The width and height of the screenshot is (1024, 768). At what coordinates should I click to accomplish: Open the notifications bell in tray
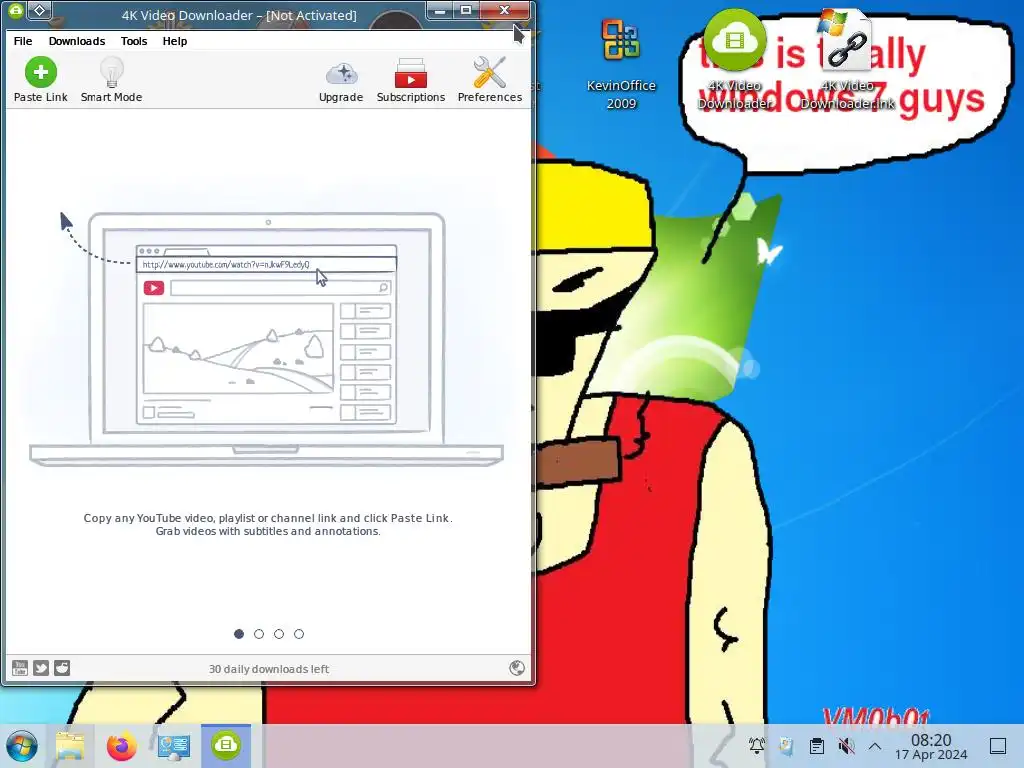coord(757,745)
